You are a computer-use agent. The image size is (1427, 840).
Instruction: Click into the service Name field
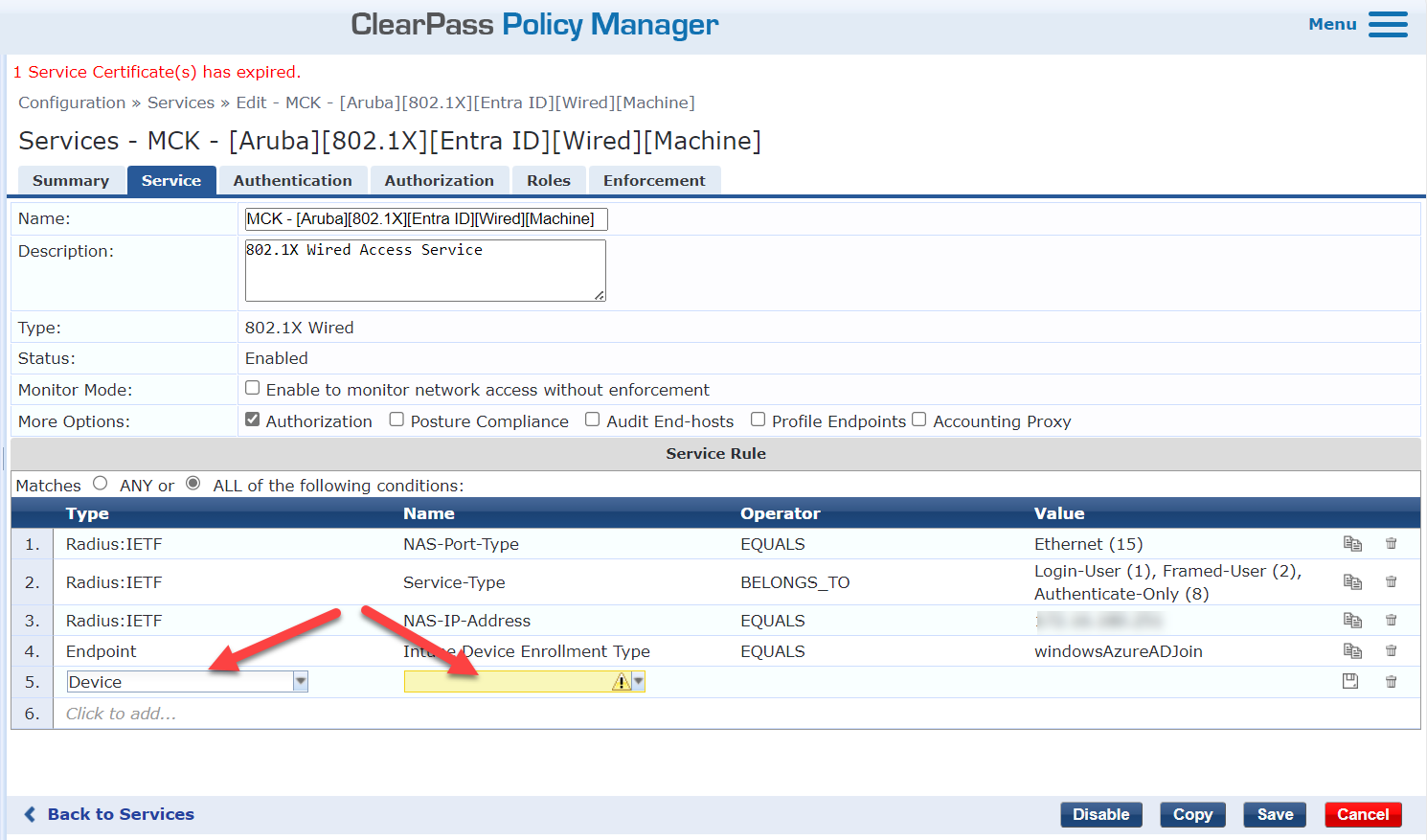[426, 219]
